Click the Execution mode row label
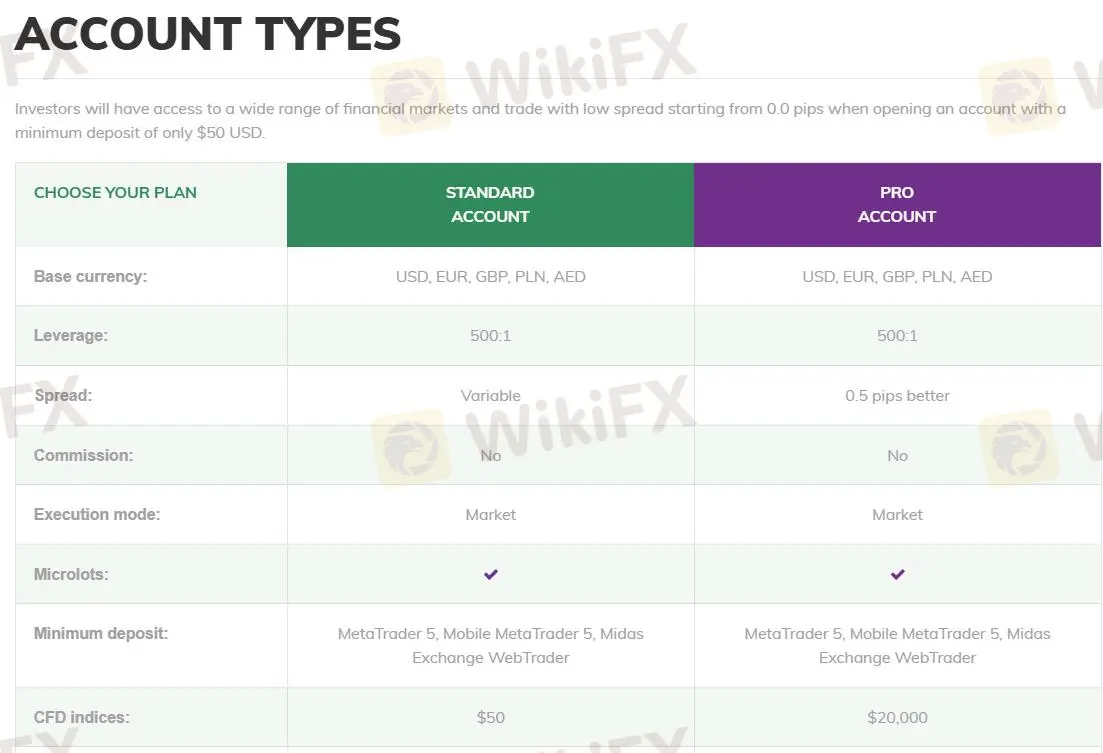Viewport: 1103px width, 753px height. 97,514
